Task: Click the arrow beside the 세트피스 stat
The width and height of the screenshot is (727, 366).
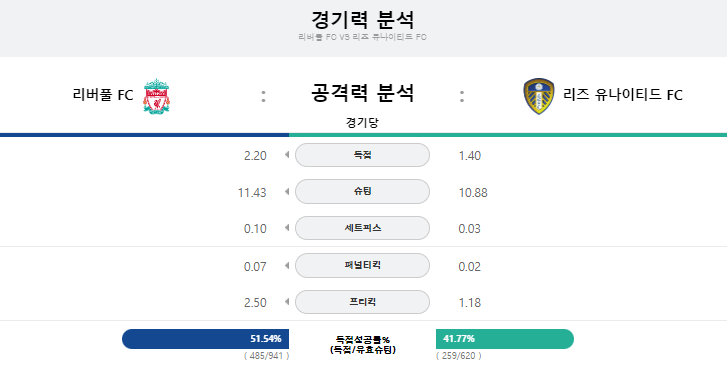Action: (287, 228)
